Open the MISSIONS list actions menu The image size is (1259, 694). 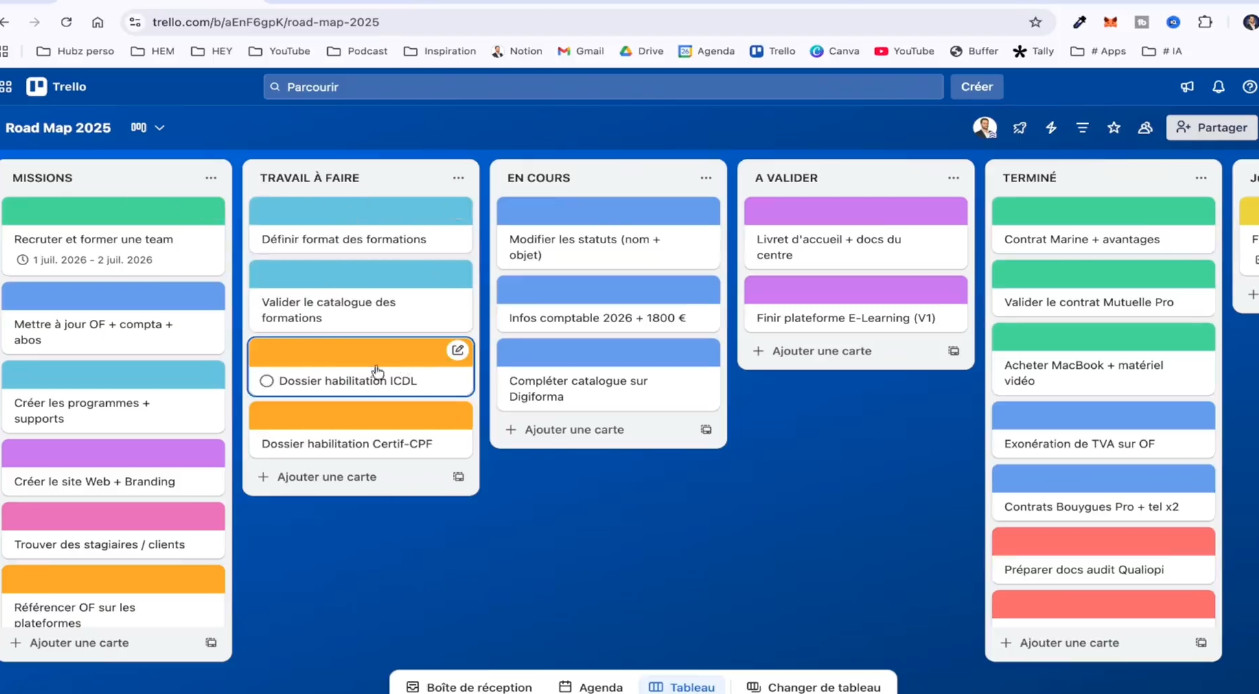tap(211, 178)
